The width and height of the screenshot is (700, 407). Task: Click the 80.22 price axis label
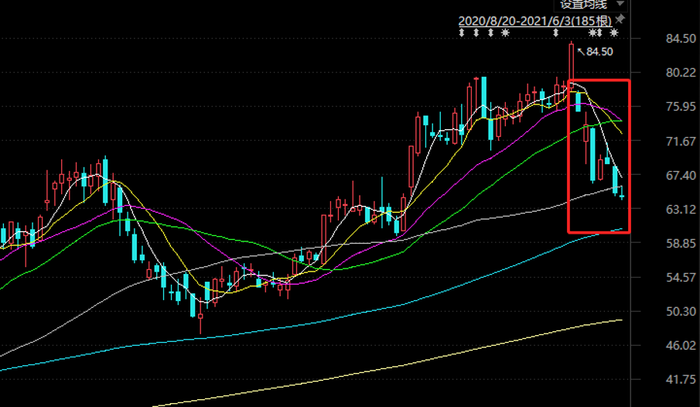pos(681,73)
